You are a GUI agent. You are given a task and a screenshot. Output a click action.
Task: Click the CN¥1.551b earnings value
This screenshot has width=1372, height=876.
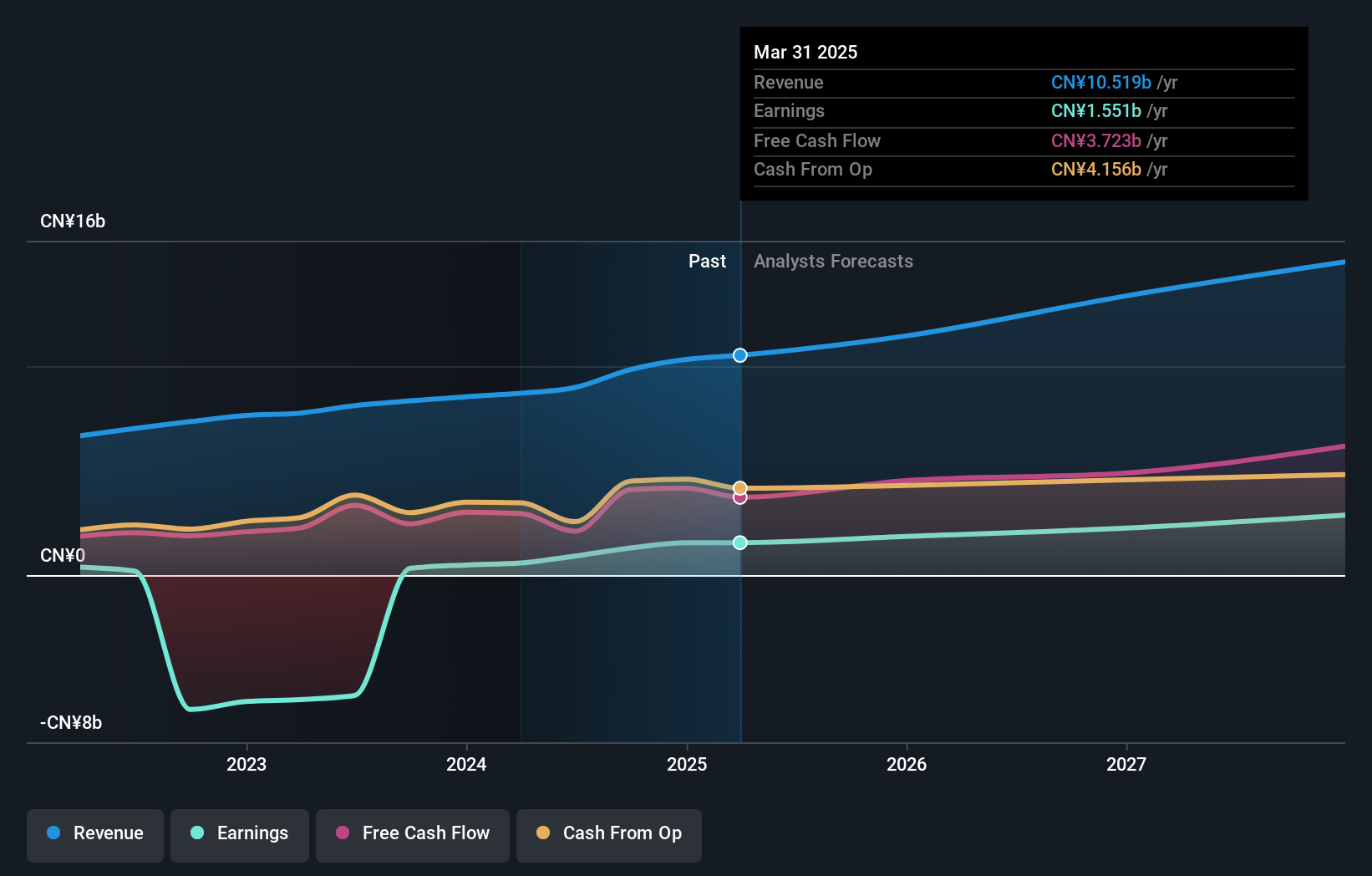tap(1096, 111)
